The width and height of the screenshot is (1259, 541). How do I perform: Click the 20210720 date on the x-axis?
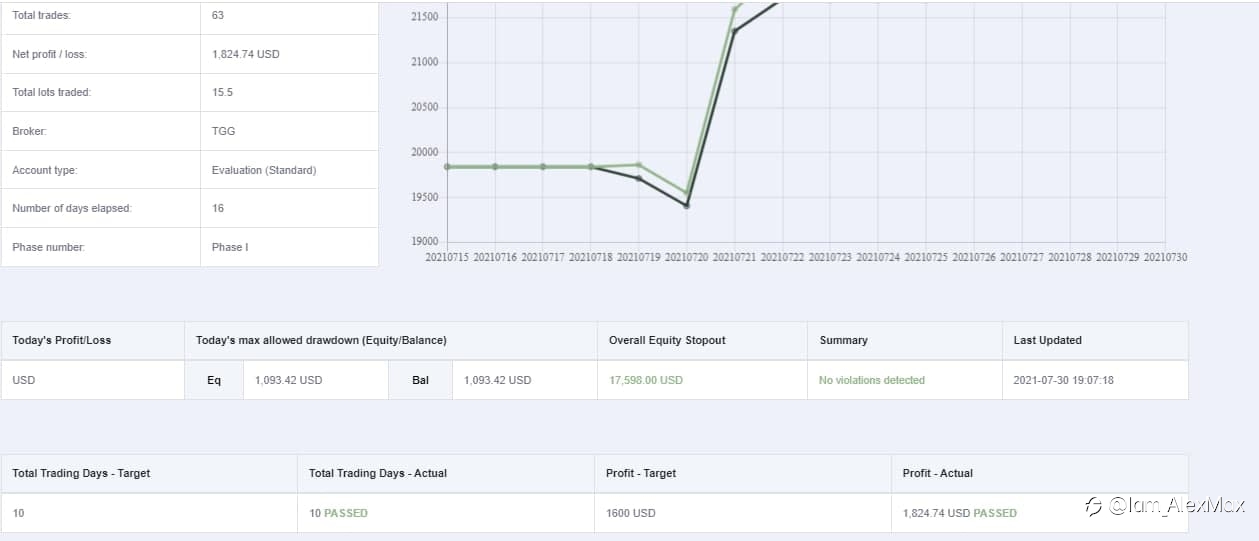tap(687, 257)
